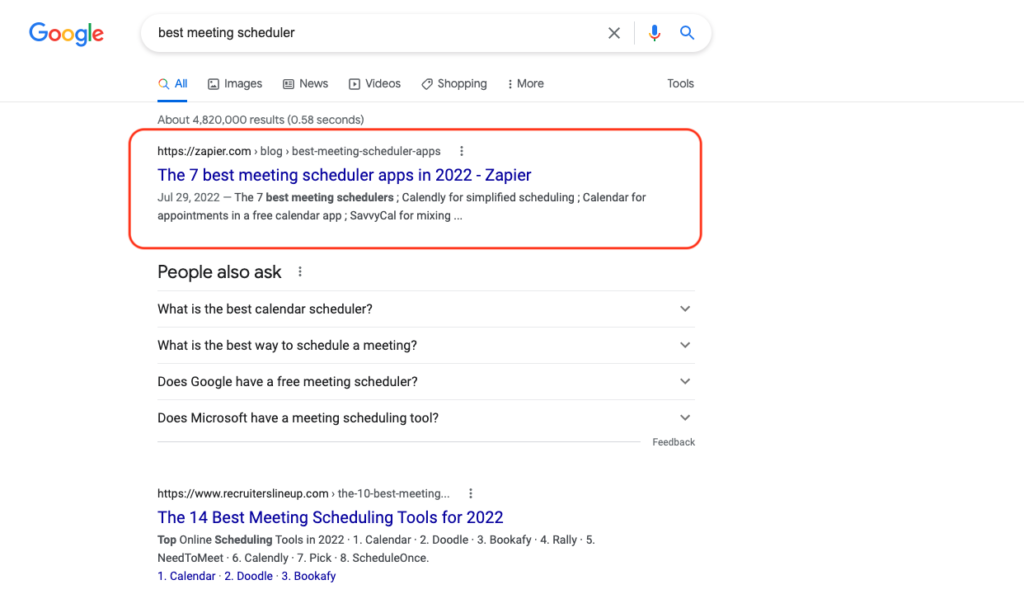Follow the '2. Doodle' sitelink
Screen dimensions: 1024x613
click(248, 576)
